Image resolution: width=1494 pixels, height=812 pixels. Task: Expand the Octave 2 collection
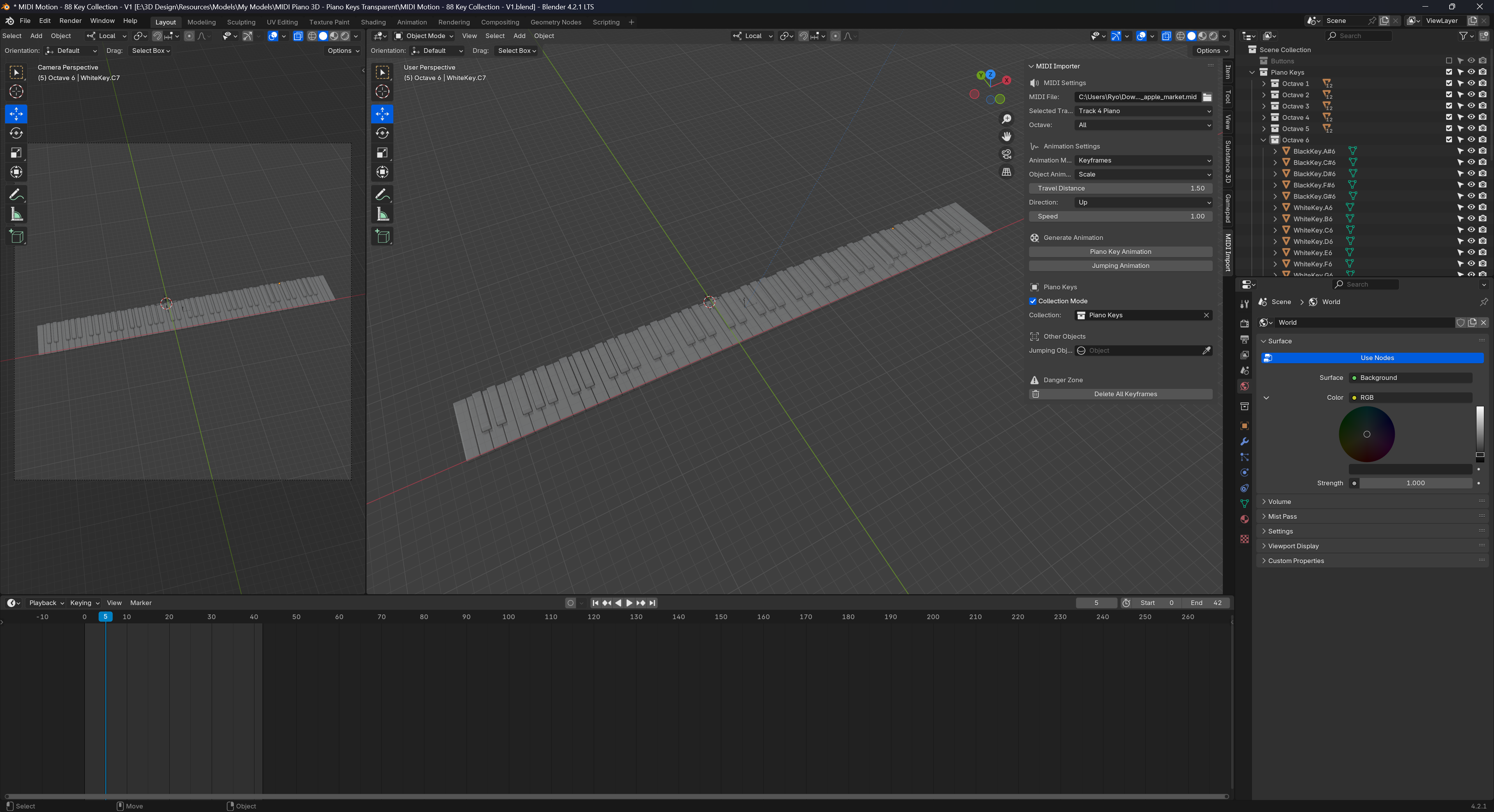click(1264, 95)
